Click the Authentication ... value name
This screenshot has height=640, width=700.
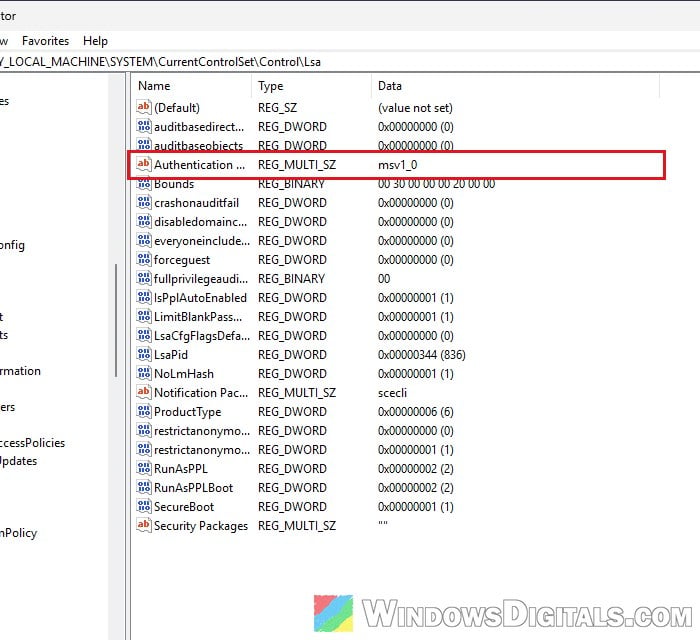[x=200, y=165]
